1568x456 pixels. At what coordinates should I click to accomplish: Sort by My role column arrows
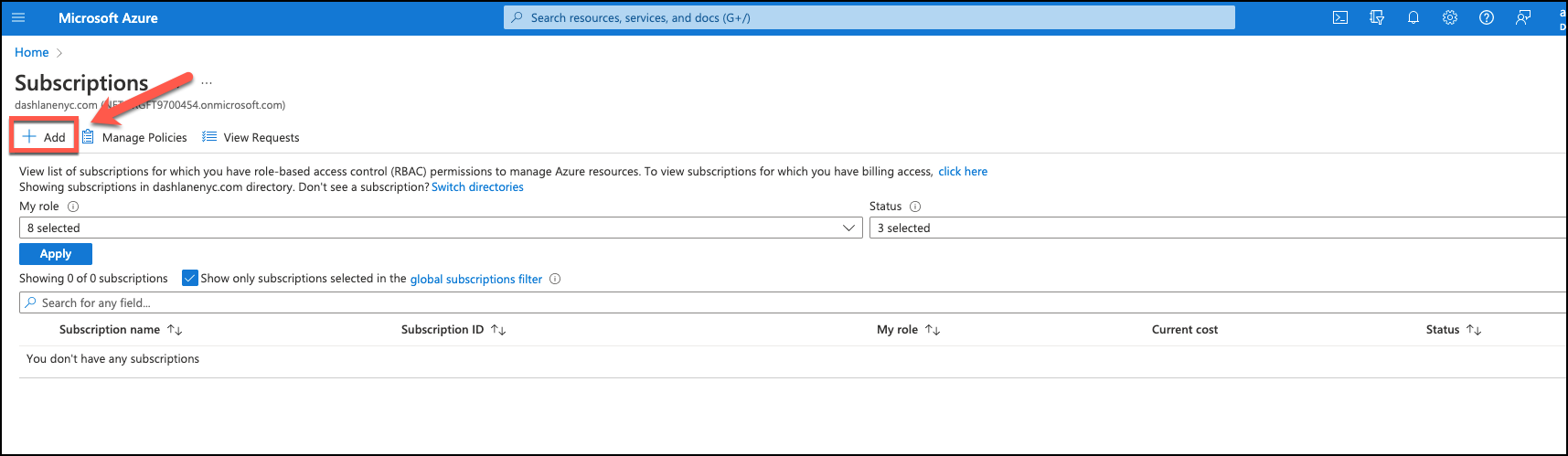[933, 330]
